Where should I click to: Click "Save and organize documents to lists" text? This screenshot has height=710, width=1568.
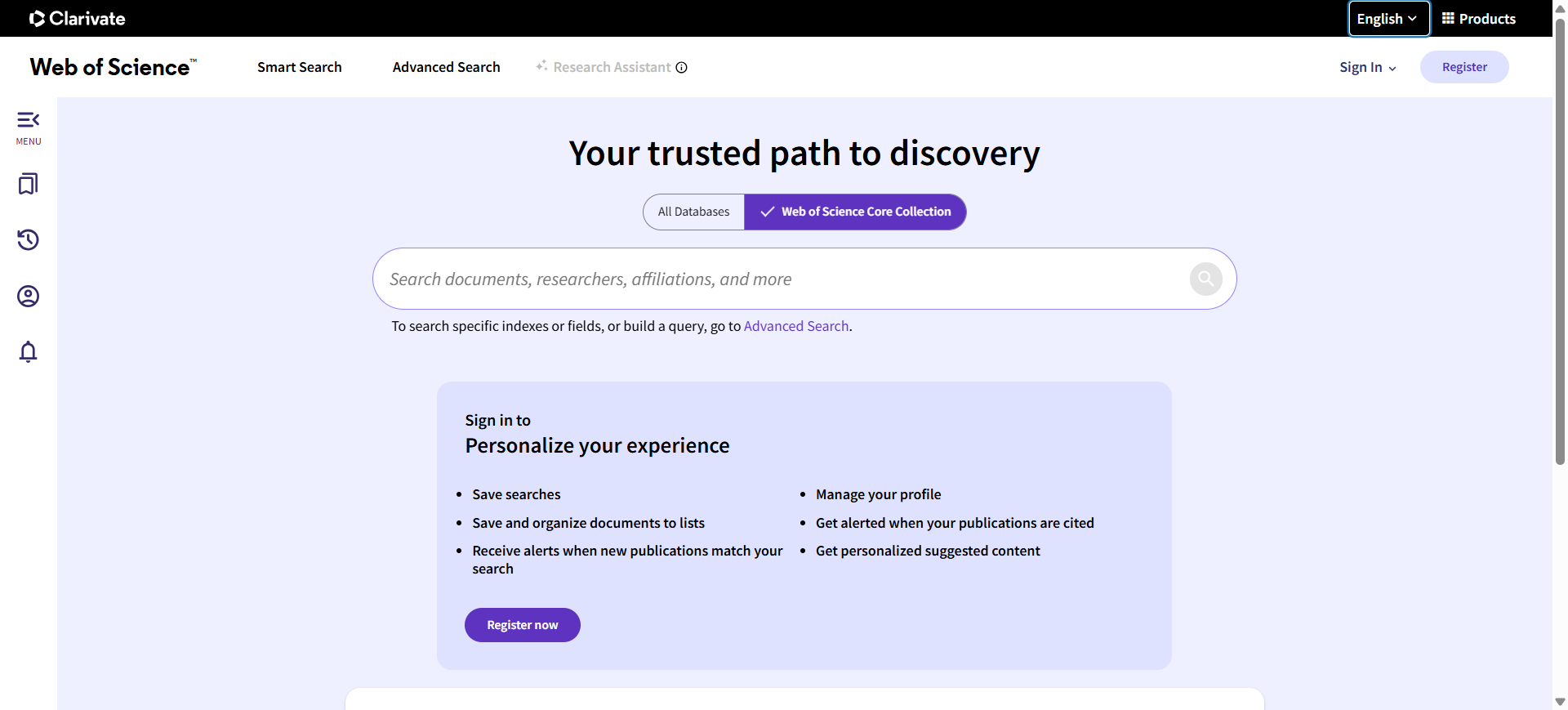pos(588,523)
